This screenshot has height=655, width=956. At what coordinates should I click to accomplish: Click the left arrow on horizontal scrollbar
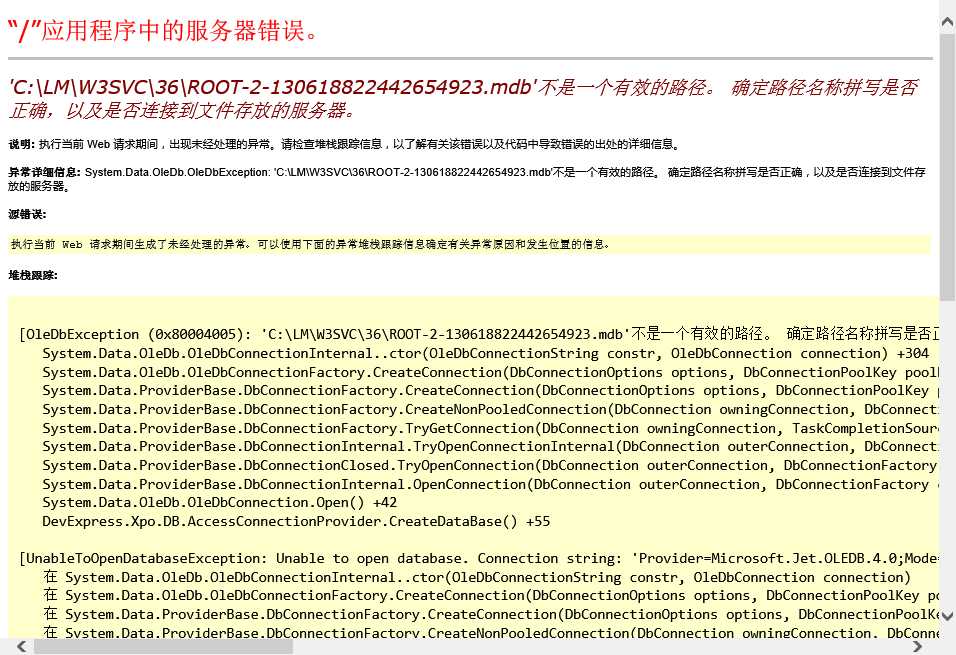pos(21,647)
